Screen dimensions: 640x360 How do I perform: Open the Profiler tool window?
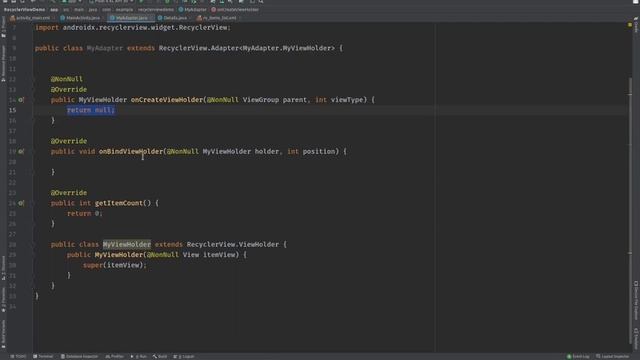point(115,356)
